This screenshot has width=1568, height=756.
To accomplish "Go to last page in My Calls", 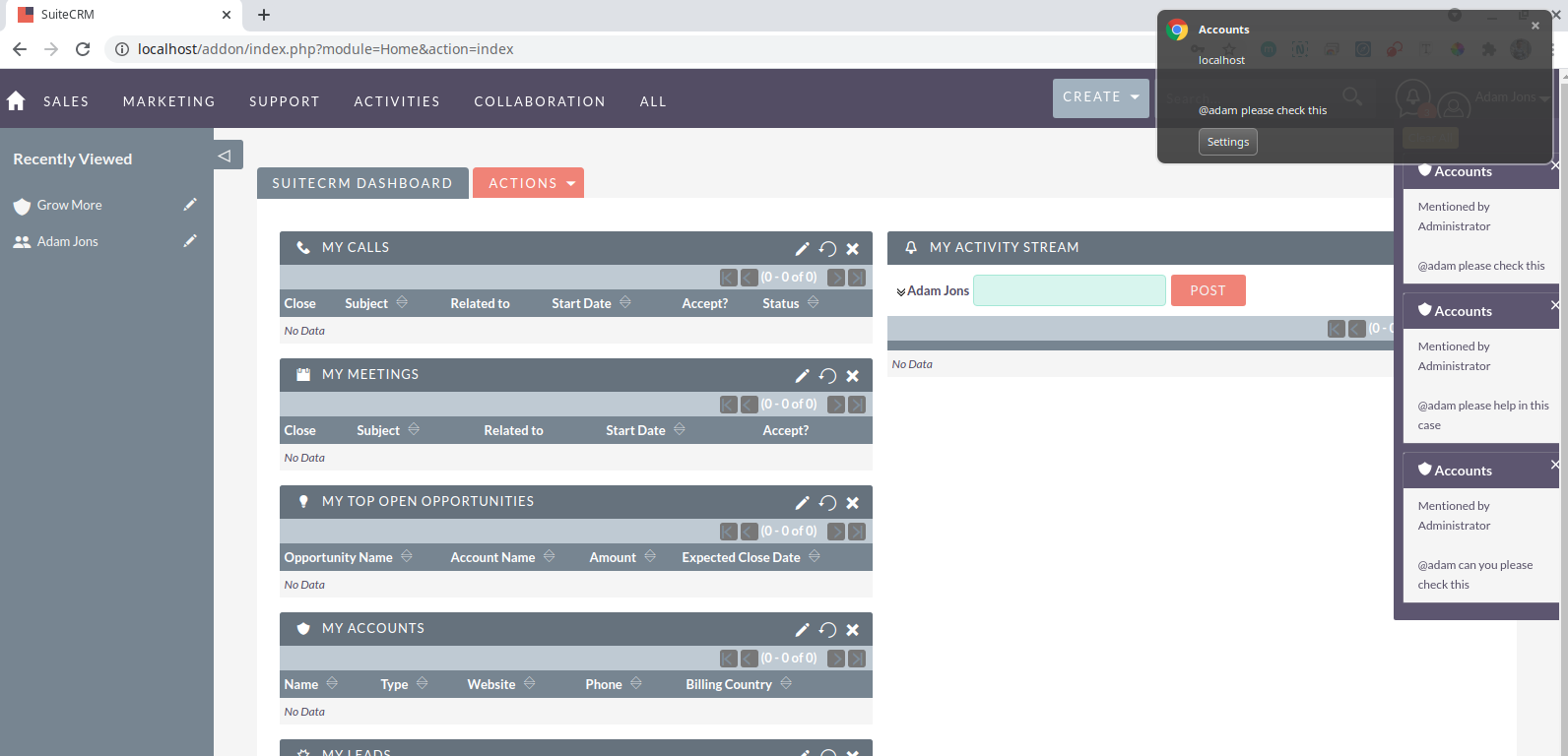I will 857,278.
